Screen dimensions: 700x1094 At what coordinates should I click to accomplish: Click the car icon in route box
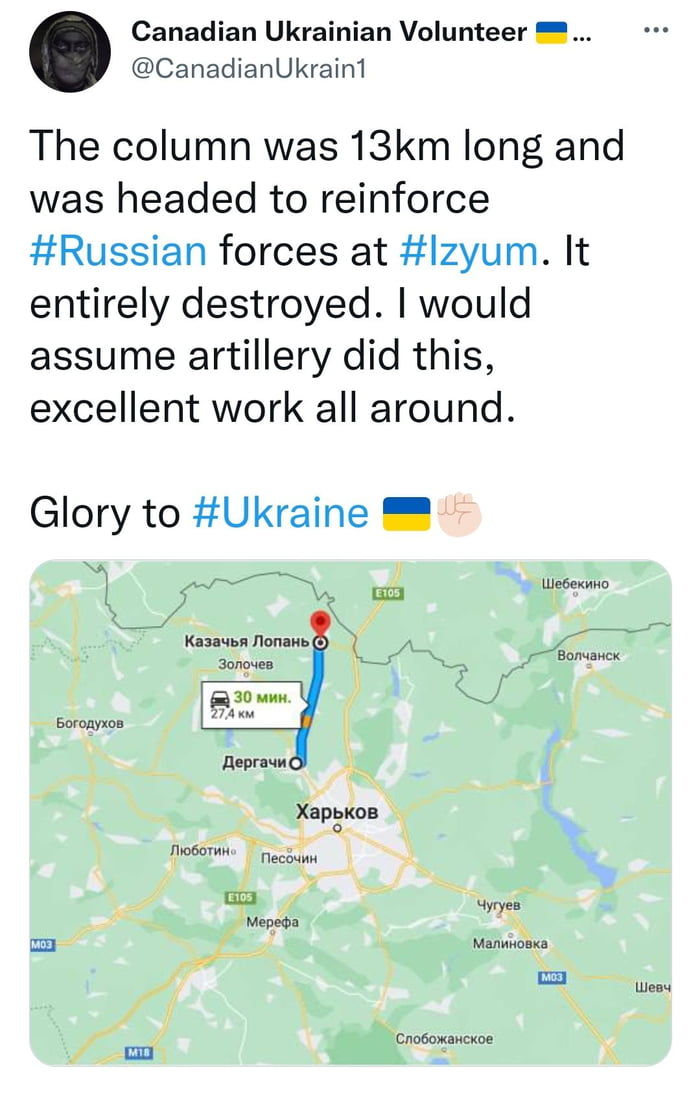click(x=218, y=696)
